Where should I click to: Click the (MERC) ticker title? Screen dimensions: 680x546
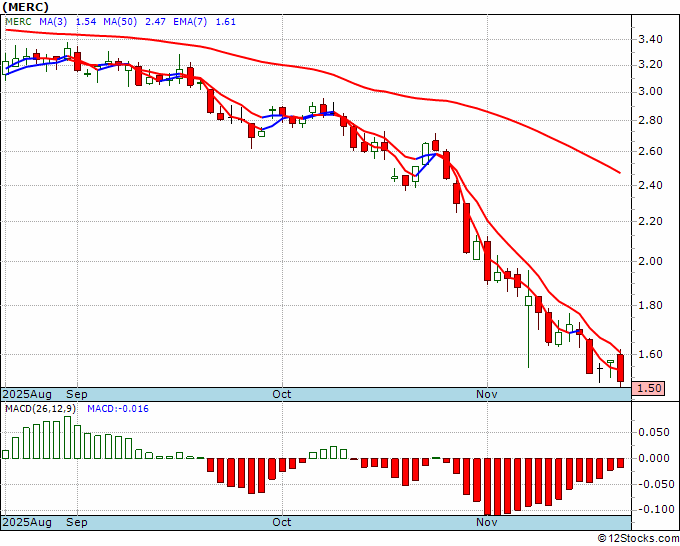point(25,7)
